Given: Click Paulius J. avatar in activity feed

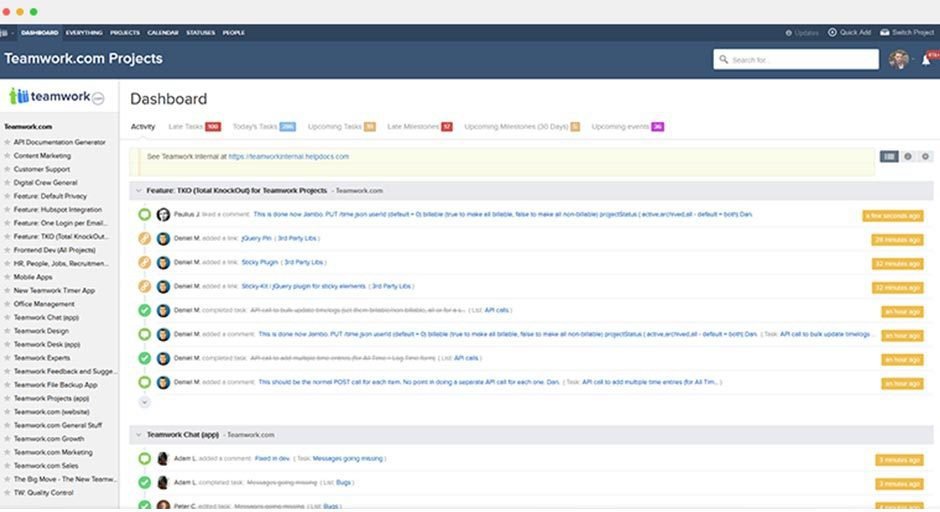Looking at the screenshot, I should click(x=163, y=214).
